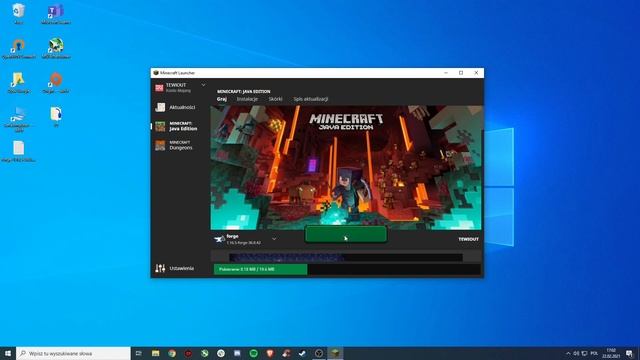Open the notification center icon
The height and width of the screenshot is (360, 640).
pos(629,353)
